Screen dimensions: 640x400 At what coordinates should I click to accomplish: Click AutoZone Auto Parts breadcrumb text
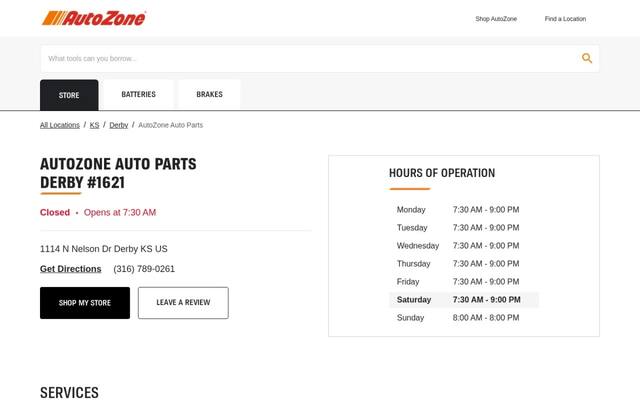tap(171, 125)
